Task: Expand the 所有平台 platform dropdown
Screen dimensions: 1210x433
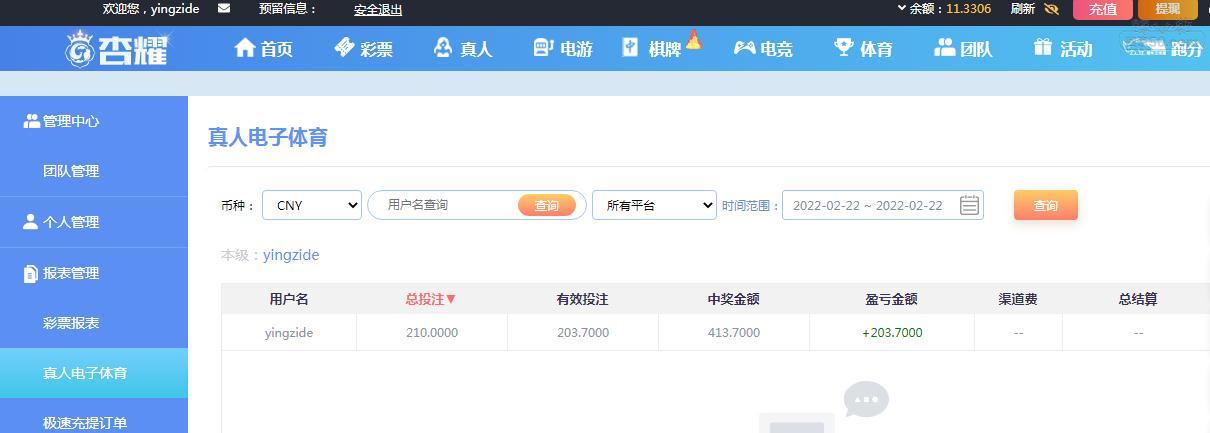Action: (x=654, y=205)
